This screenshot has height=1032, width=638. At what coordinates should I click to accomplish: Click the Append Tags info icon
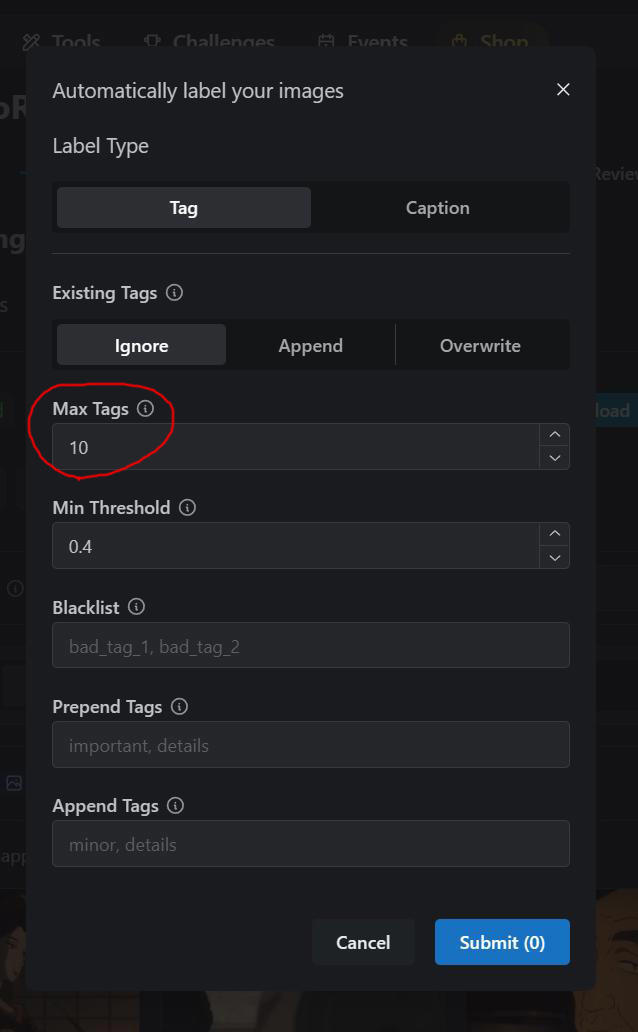click(x=175, y=806)
